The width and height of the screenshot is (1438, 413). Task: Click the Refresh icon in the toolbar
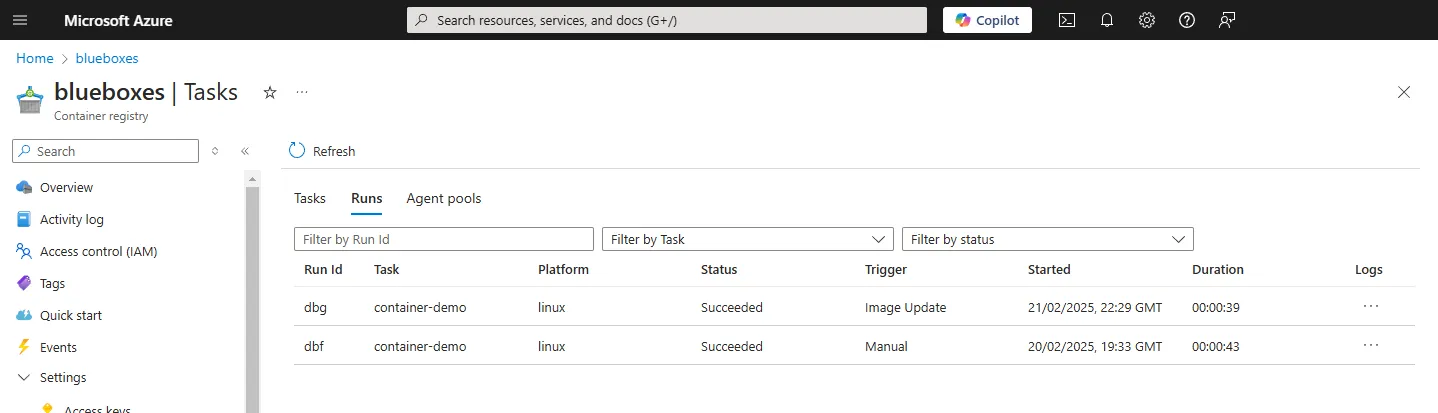297,151
